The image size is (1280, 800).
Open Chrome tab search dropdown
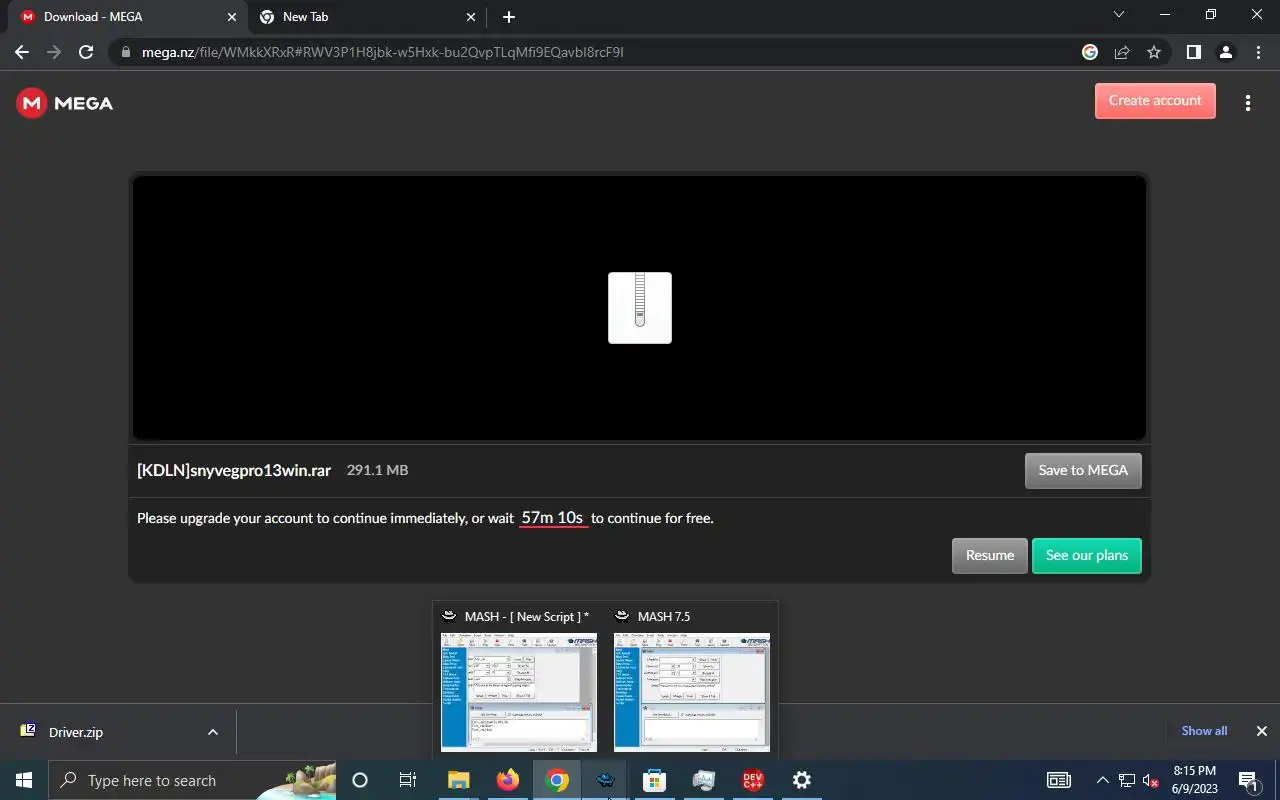pyautogui.click(x=1118, y=15)
